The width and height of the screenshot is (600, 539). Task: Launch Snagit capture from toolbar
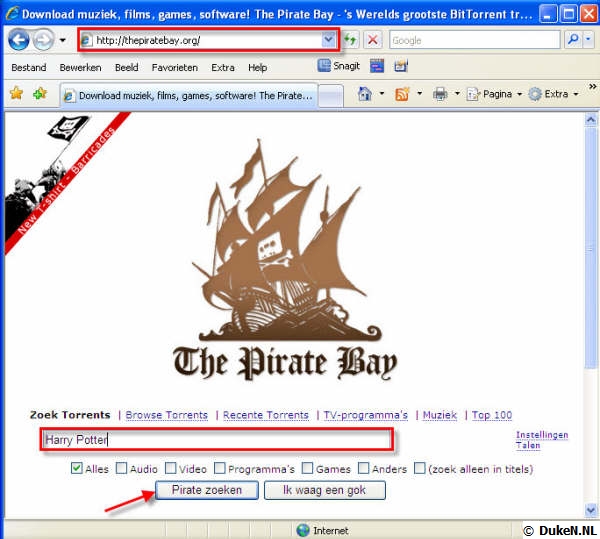coord(339,66)
